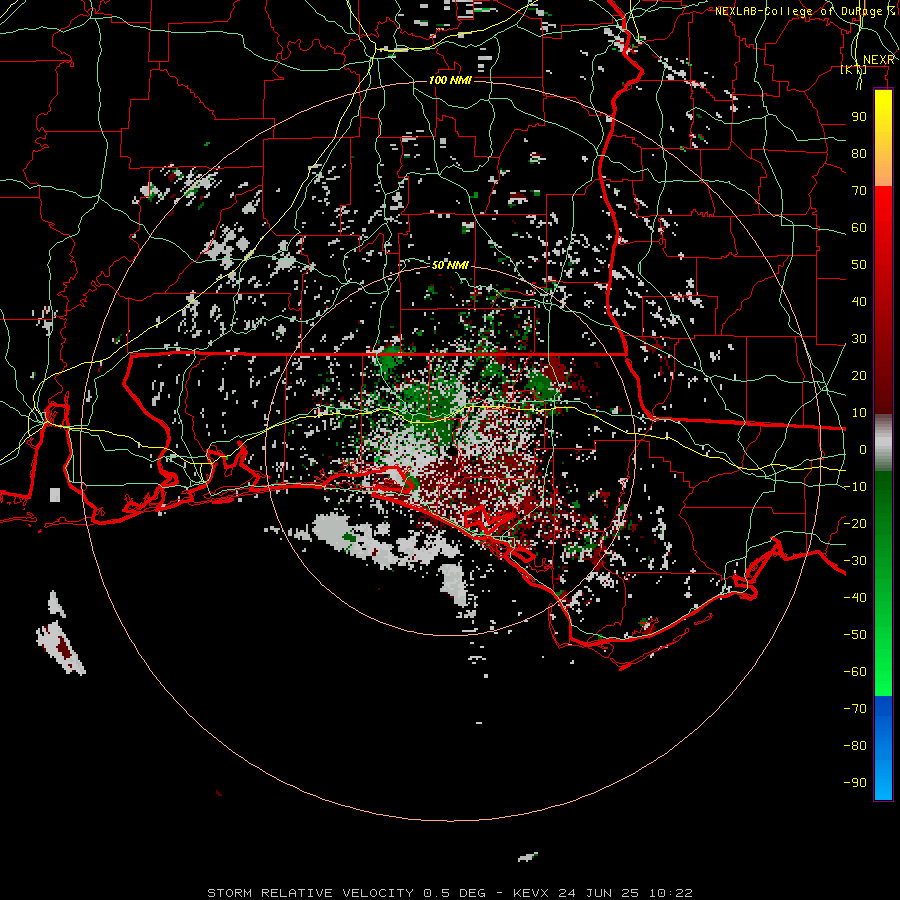Pick the bright red band below 70

[x=883, y=207]
